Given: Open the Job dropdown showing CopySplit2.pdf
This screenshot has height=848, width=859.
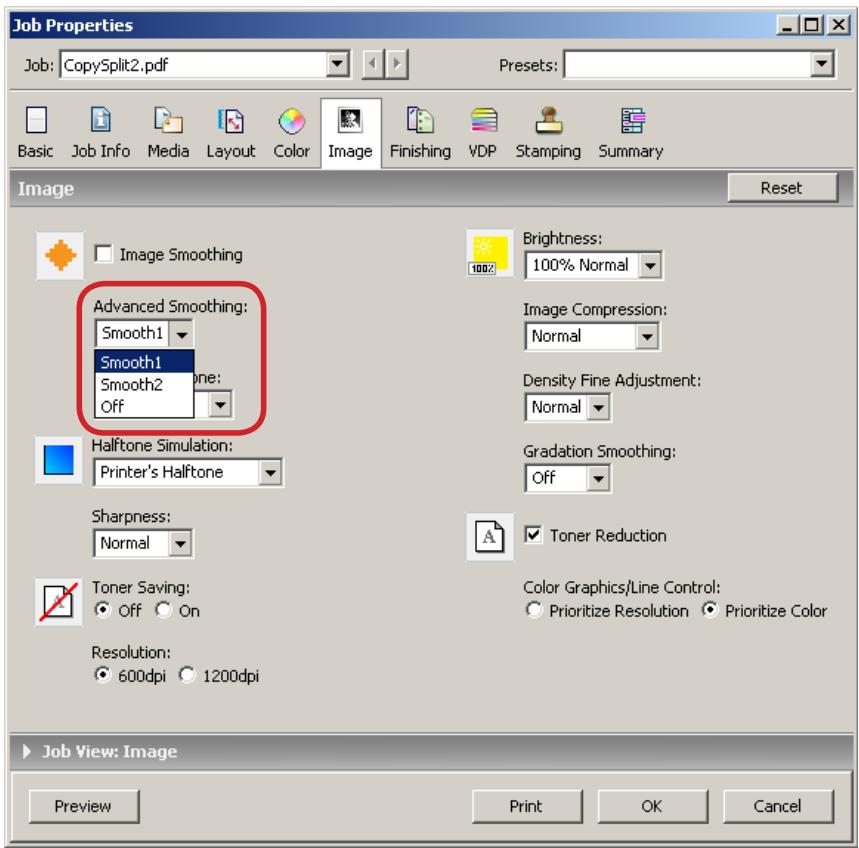Looking at the screenshot, I should (x=204, y=65).
